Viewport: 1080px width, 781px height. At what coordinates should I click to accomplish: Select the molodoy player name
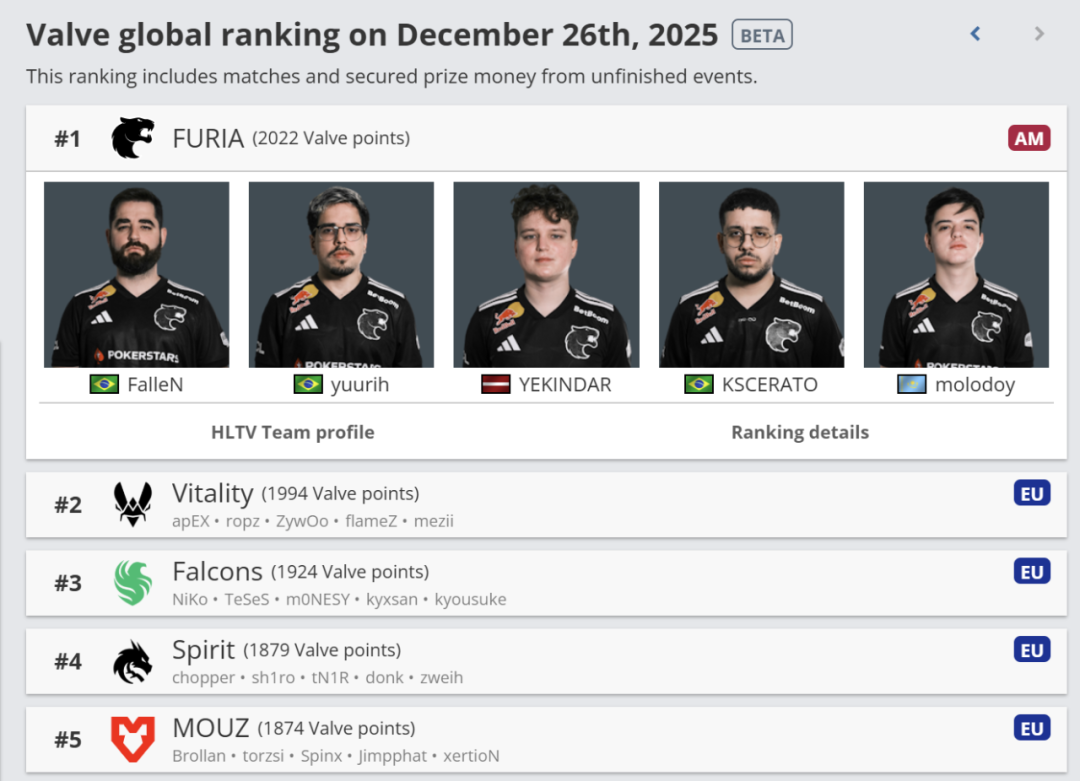click(x=975, y=385)
